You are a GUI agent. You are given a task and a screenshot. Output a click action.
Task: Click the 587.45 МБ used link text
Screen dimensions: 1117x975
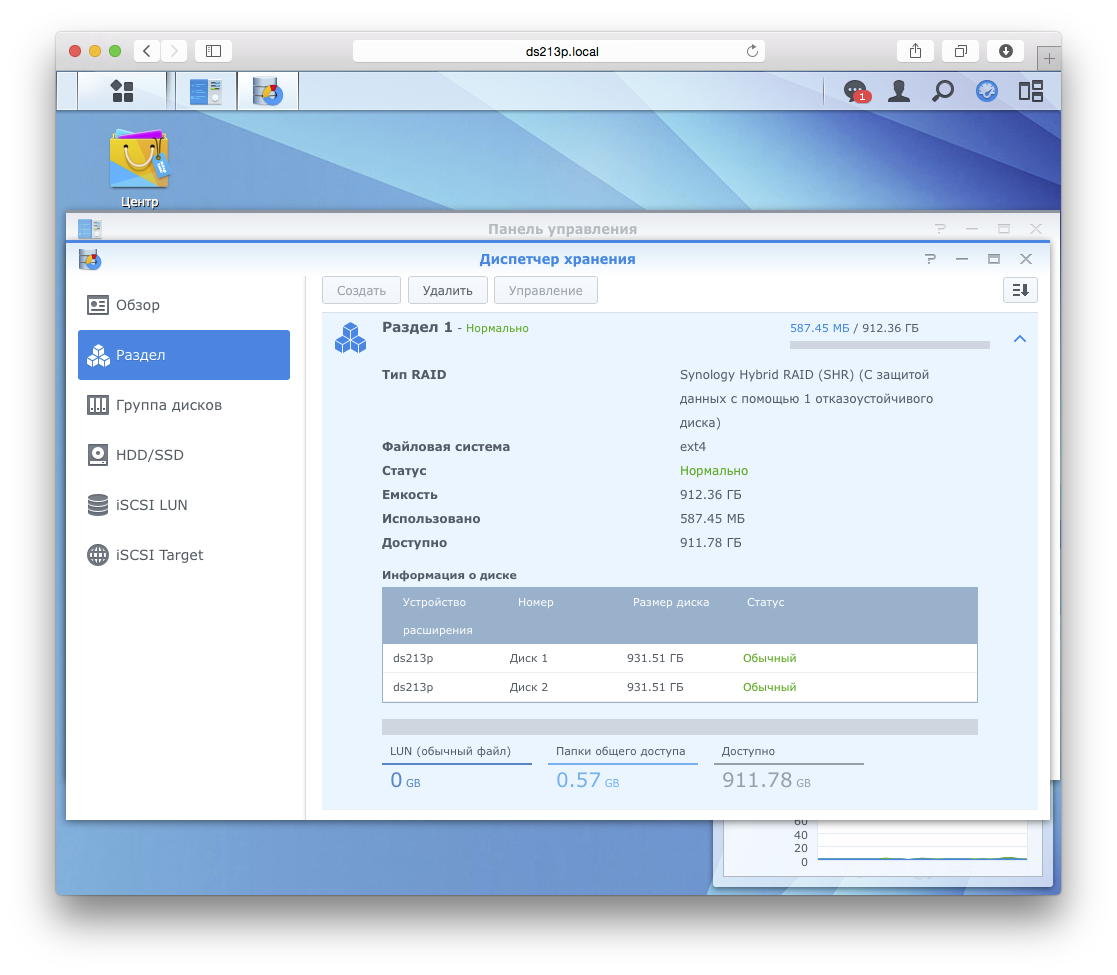pyautogui.click(x=819, y=328)
